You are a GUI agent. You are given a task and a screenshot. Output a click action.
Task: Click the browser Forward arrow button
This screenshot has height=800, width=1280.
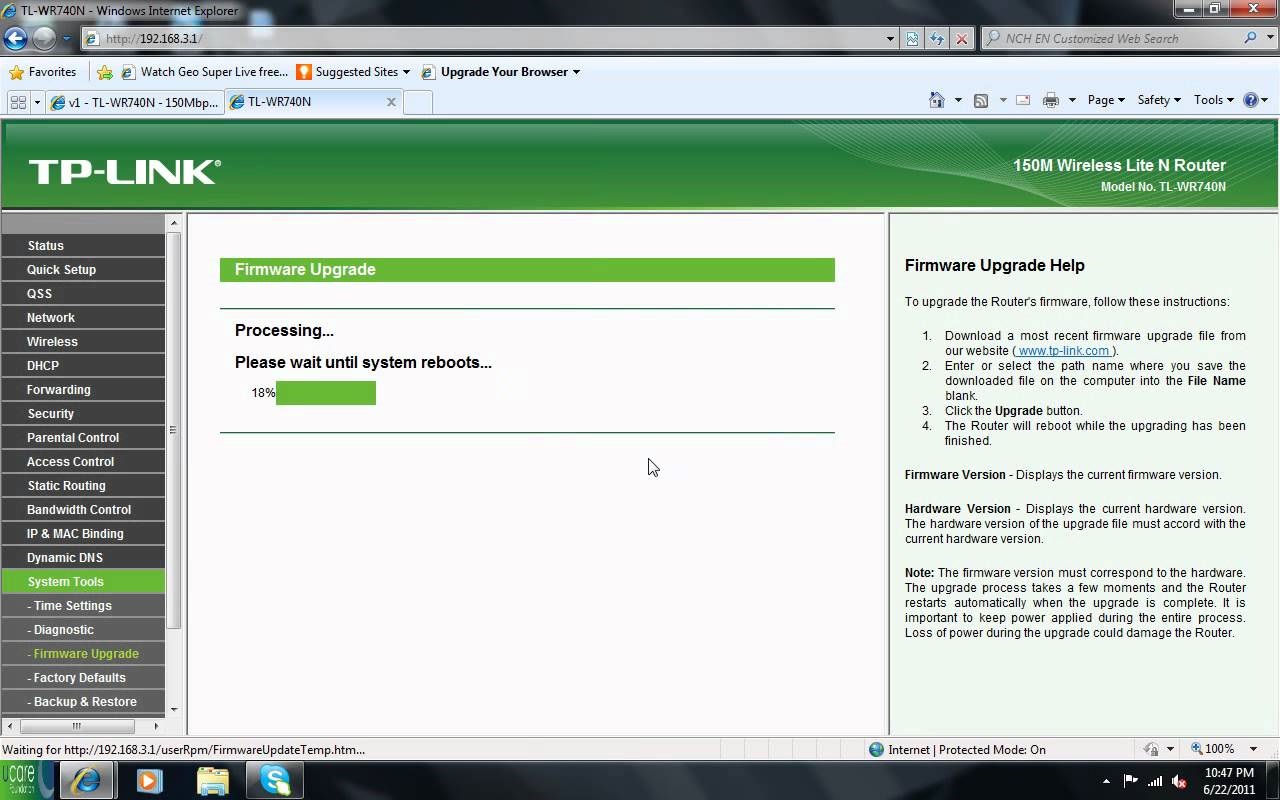[44, 39]
